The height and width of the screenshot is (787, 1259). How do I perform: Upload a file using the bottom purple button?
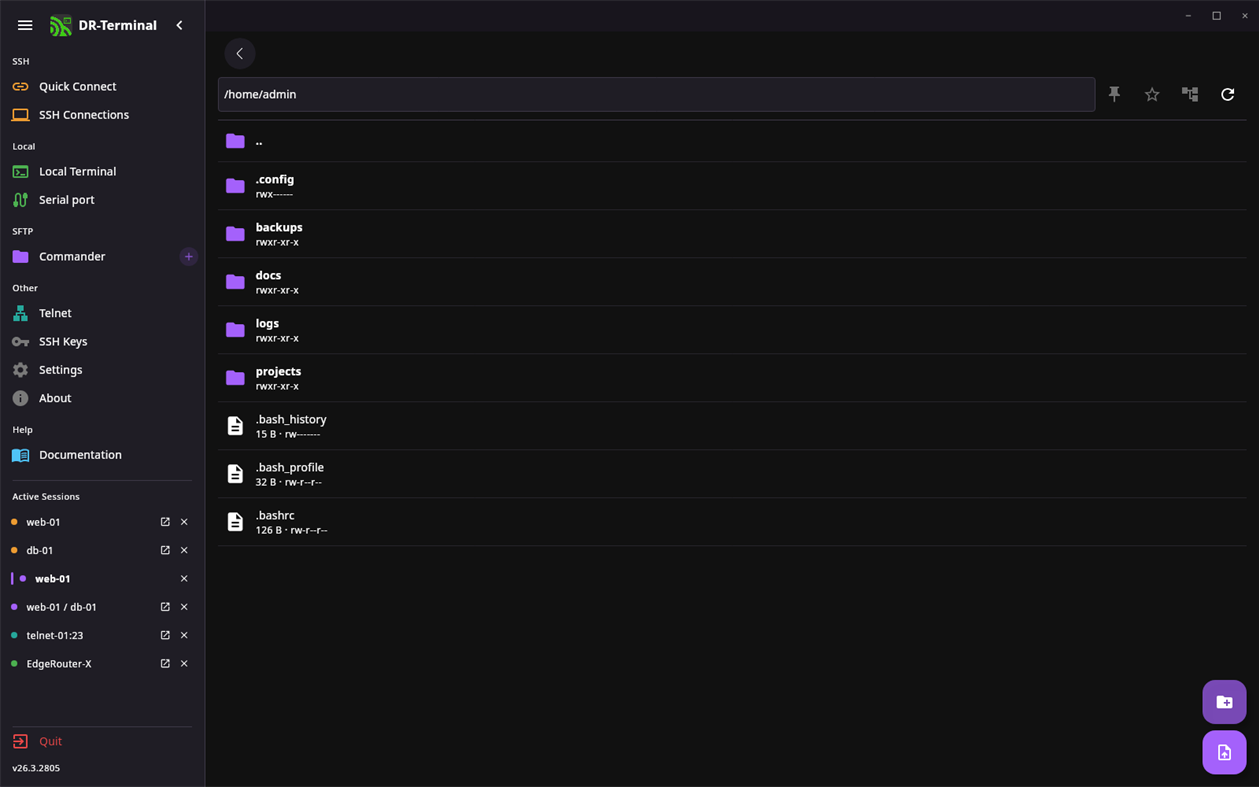1224,752
